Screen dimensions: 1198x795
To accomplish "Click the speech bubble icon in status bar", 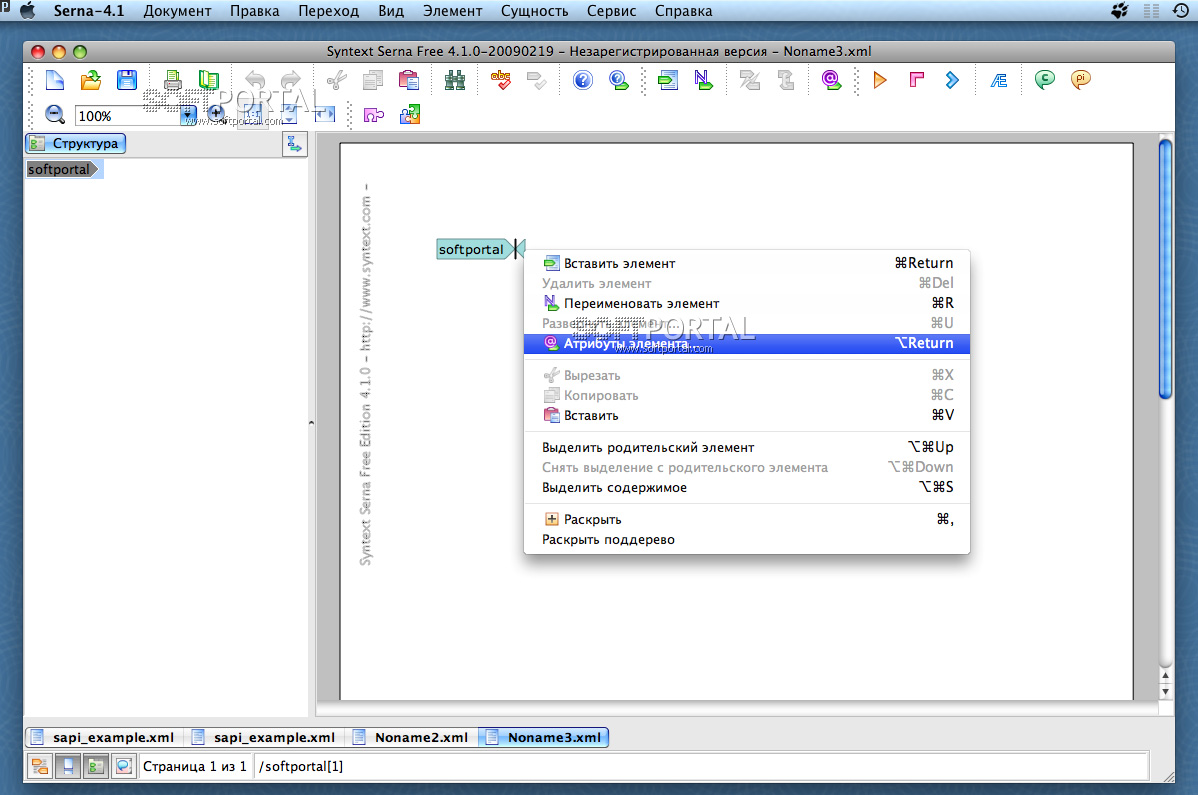I will (x=124, y=766).
